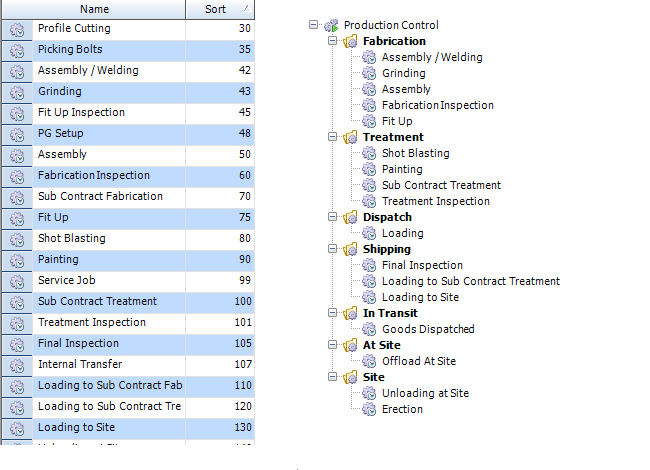Collapse the Fabrication tree group

point(333,41)
